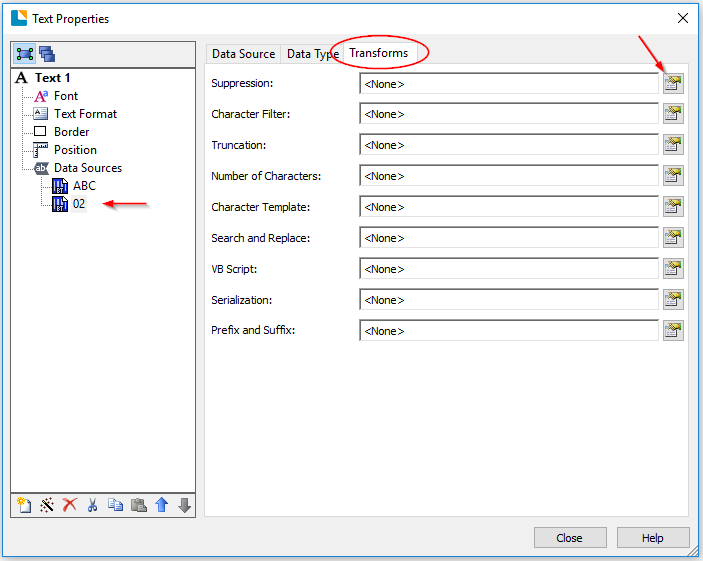
Task: Paste data source from clipboard
Action: pyautogui.click(x=139, y=505)
